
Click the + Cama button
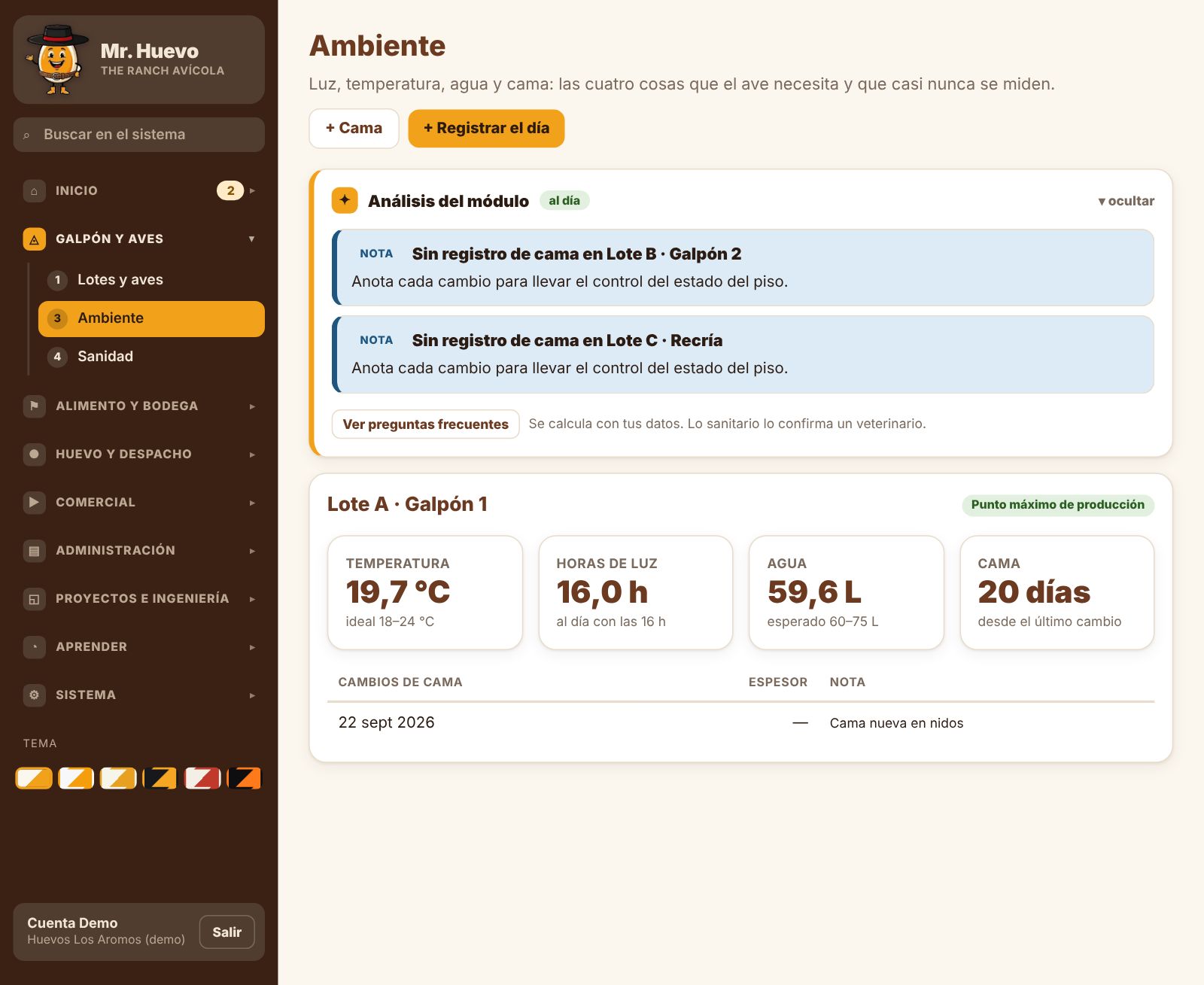pos(354,129)
